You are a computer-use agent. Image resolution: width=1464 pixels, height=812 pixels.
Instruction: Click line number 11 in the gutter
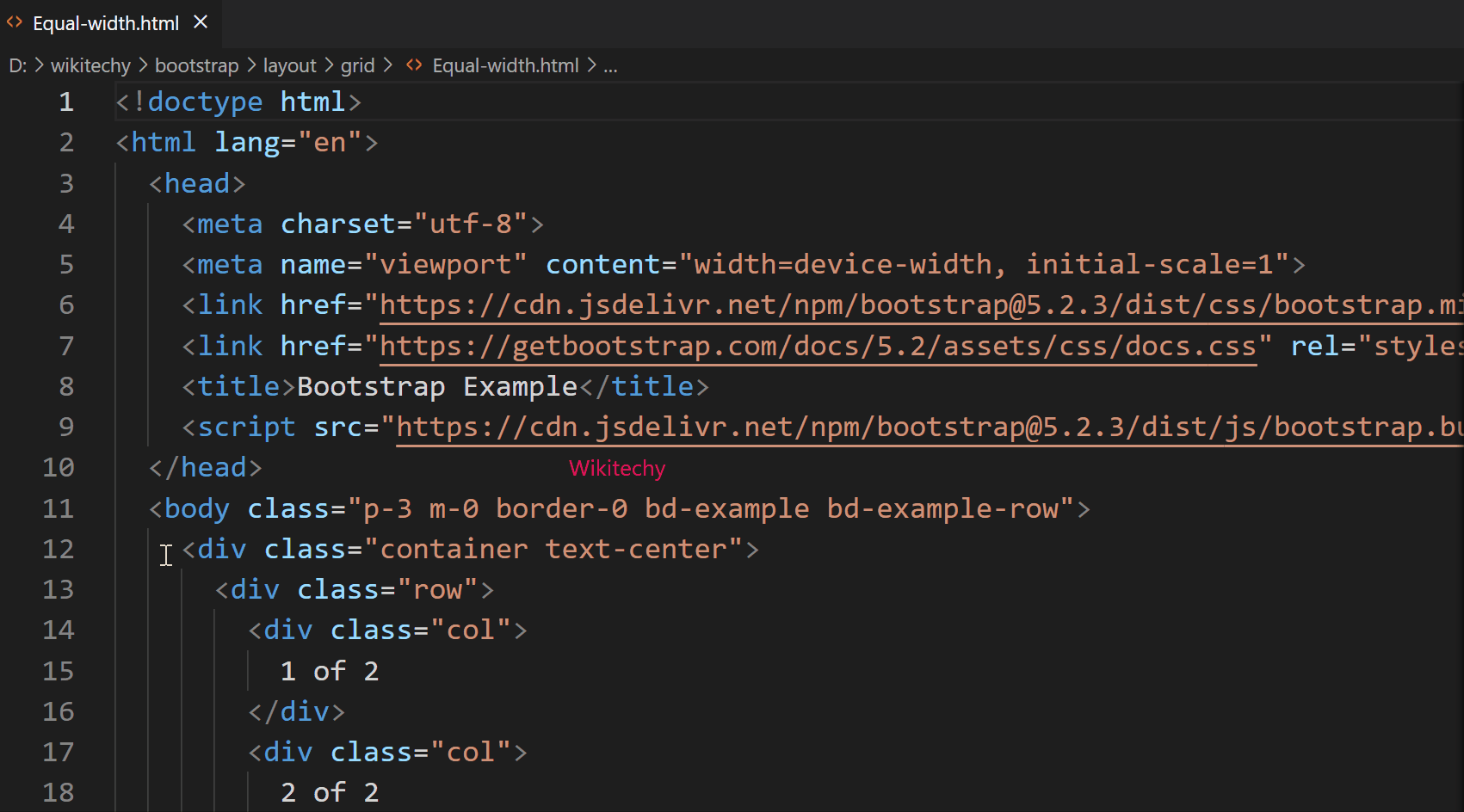click(x=57, y=507)
